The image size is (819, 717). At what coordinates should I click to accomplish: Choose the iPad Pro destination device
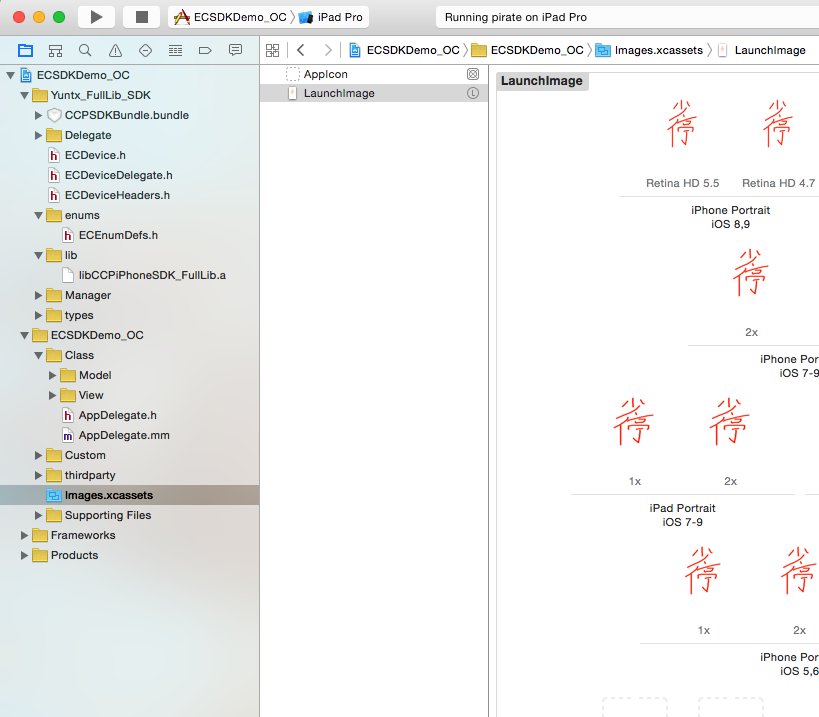[x=331, y=17]
